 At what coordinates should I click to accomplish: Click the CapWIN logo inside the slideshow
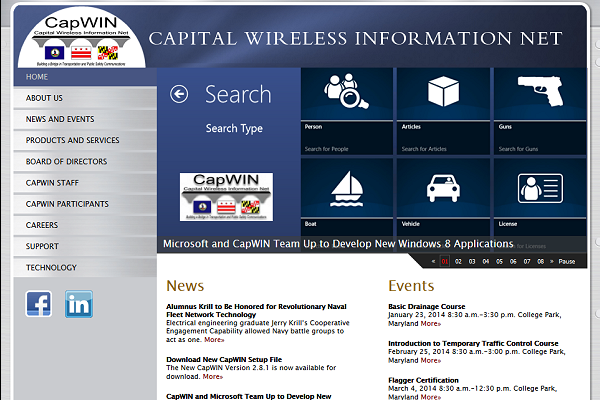point(227,197)
